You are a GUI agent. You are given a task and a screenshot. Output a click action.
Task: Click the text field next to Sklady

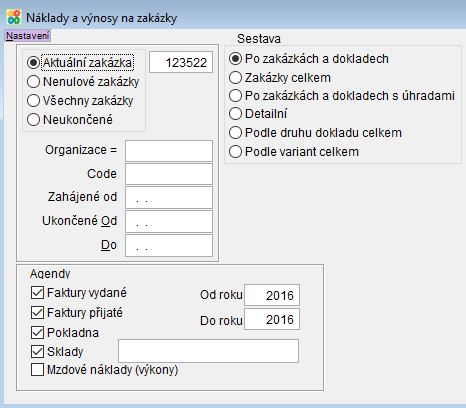209,351
